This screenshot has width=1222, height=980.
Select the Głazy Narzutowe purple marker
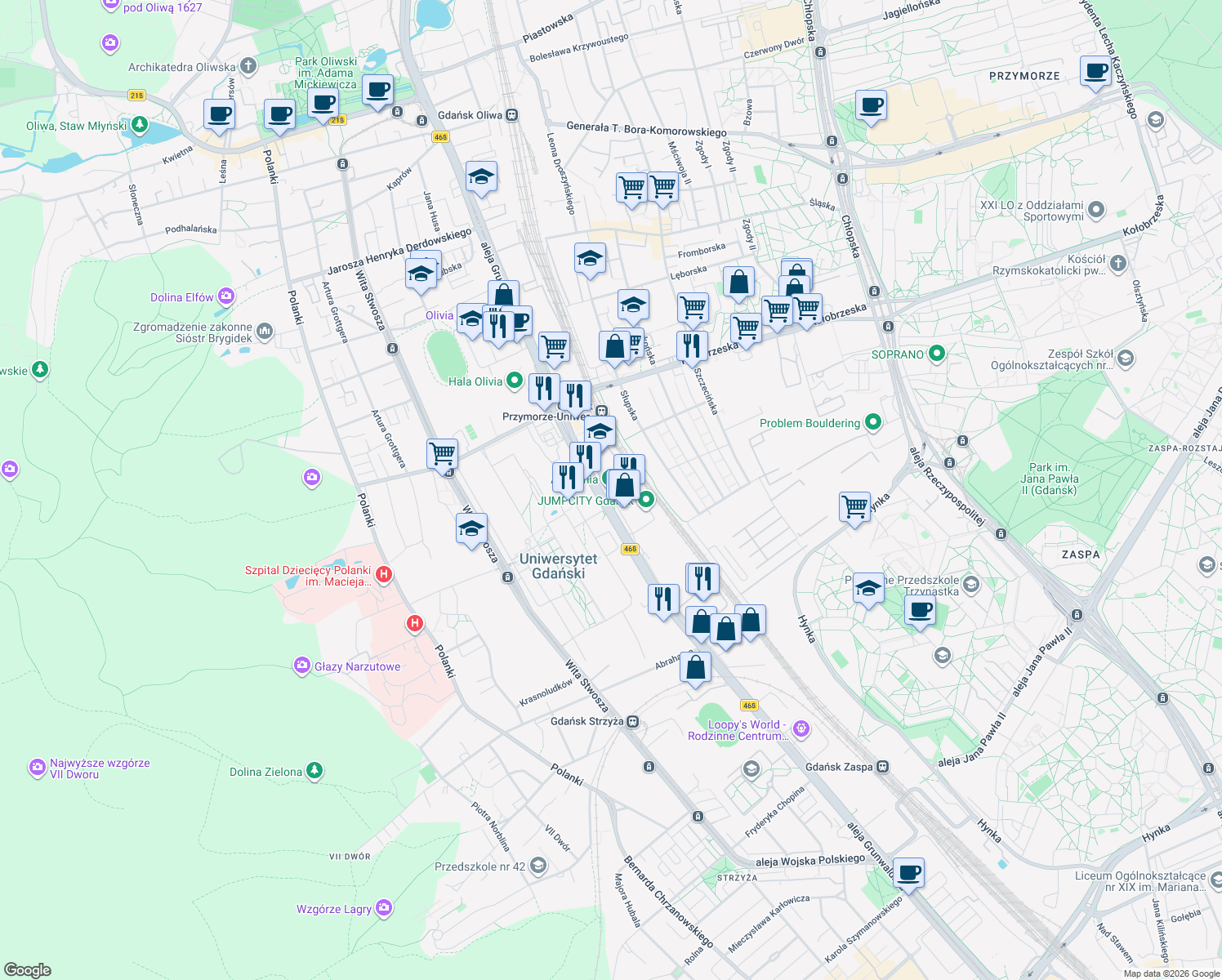(301, 666)
